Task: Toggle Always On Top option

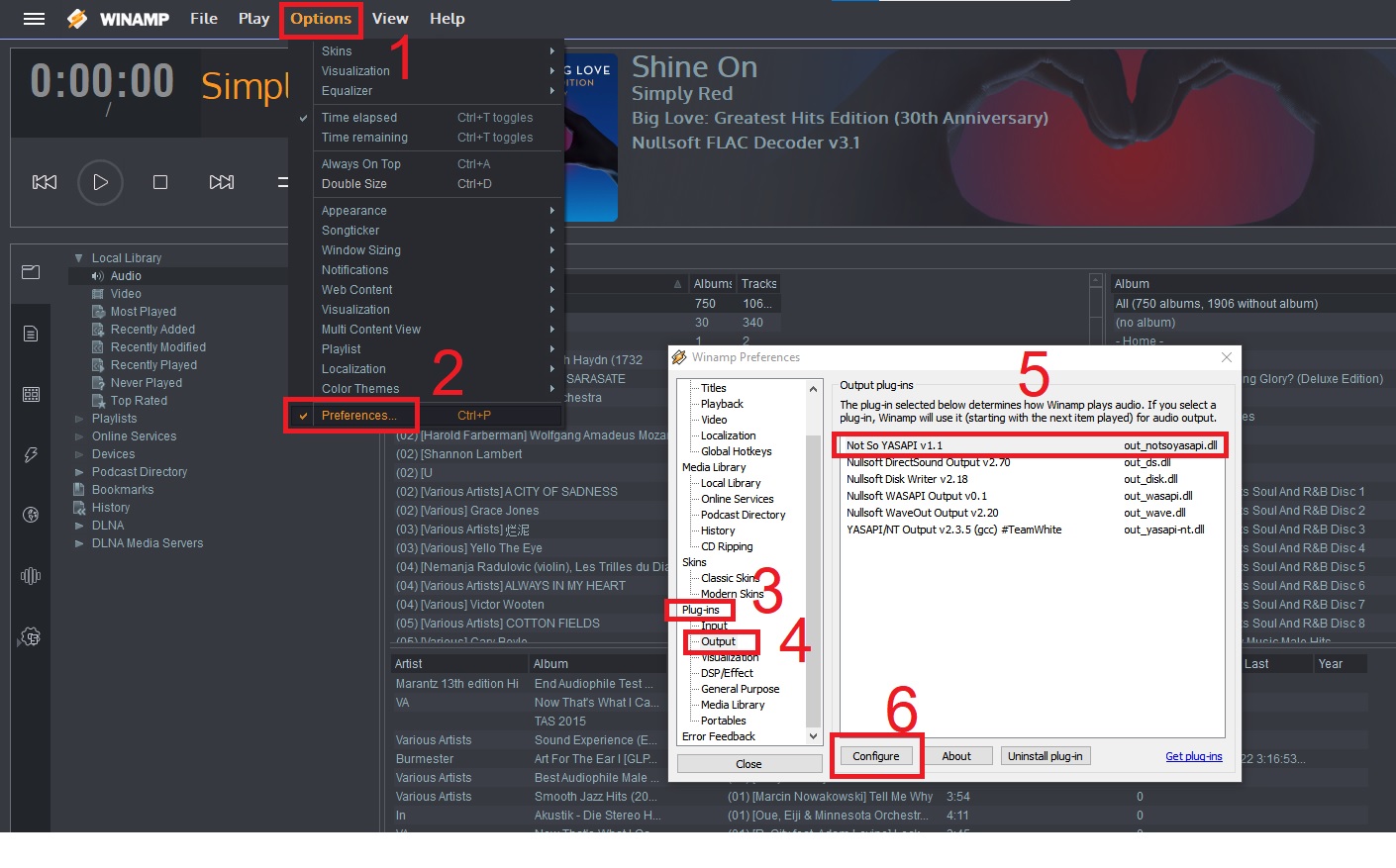Action: 427,164
